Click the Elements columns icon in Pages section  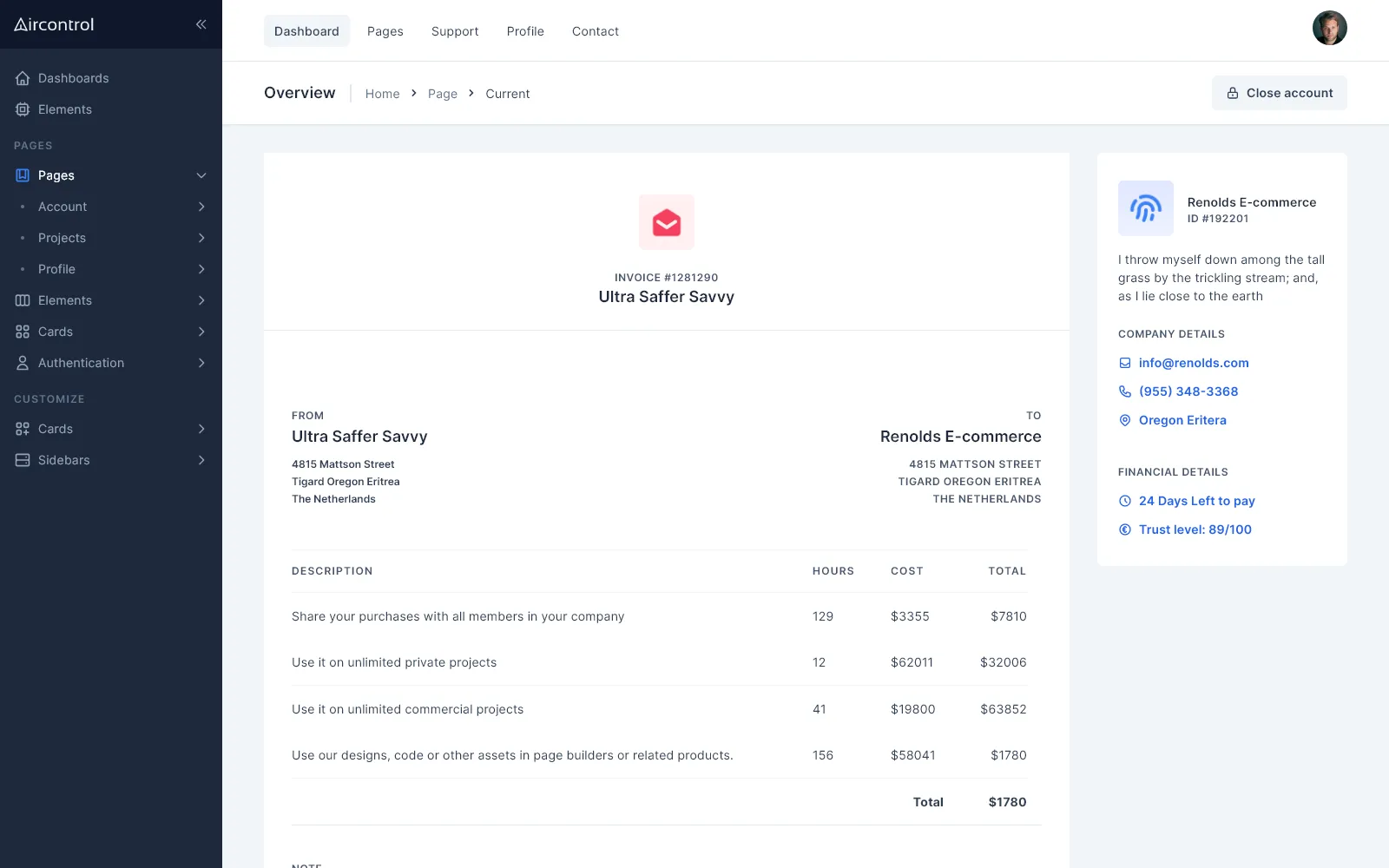(23, 300)
